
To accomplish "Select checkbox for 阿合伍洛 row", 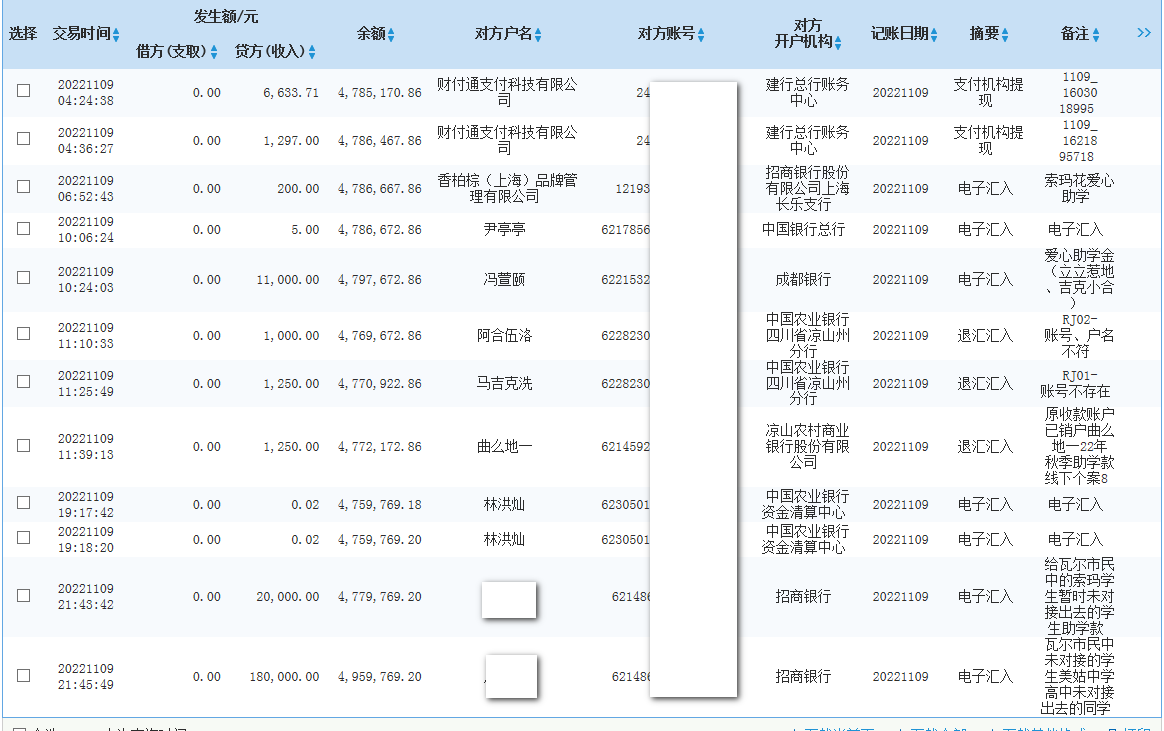I will pyautogui.click(x=24, y=334).
